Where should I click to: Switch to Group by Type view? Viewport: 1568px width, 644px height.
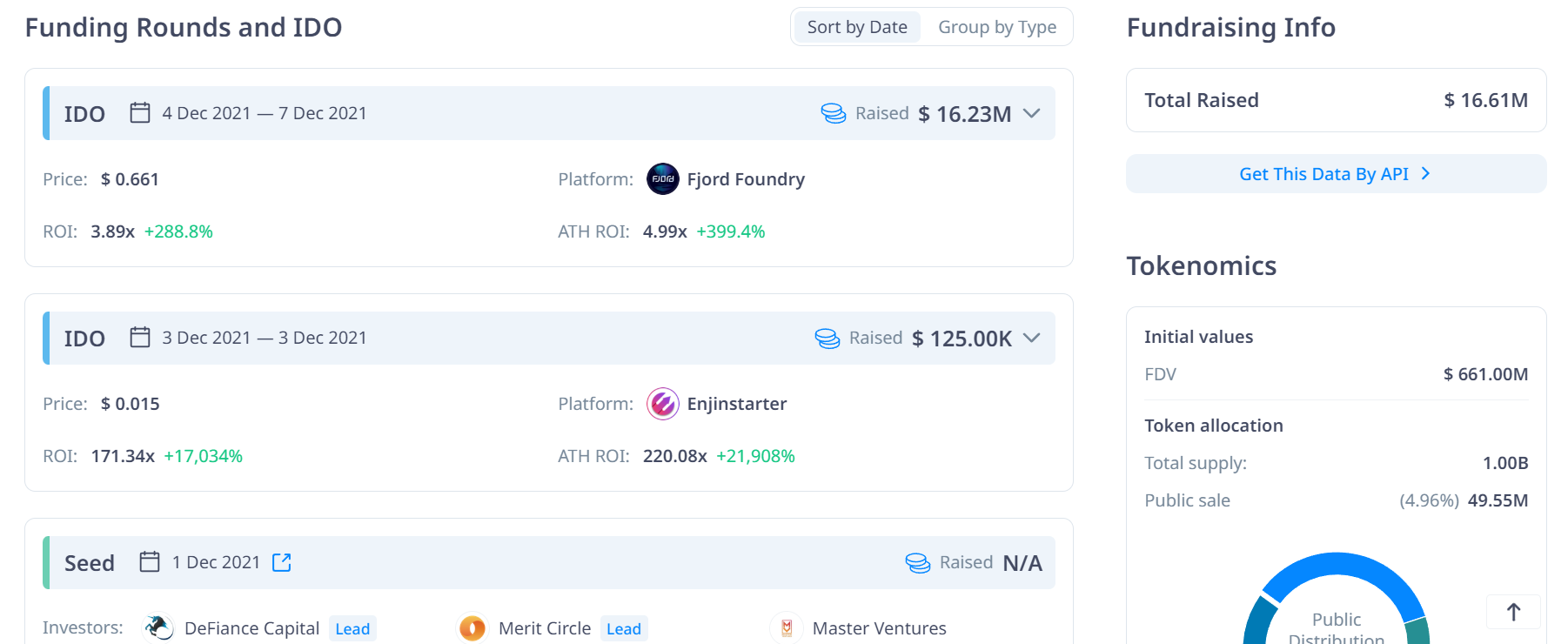pos(996,27)
